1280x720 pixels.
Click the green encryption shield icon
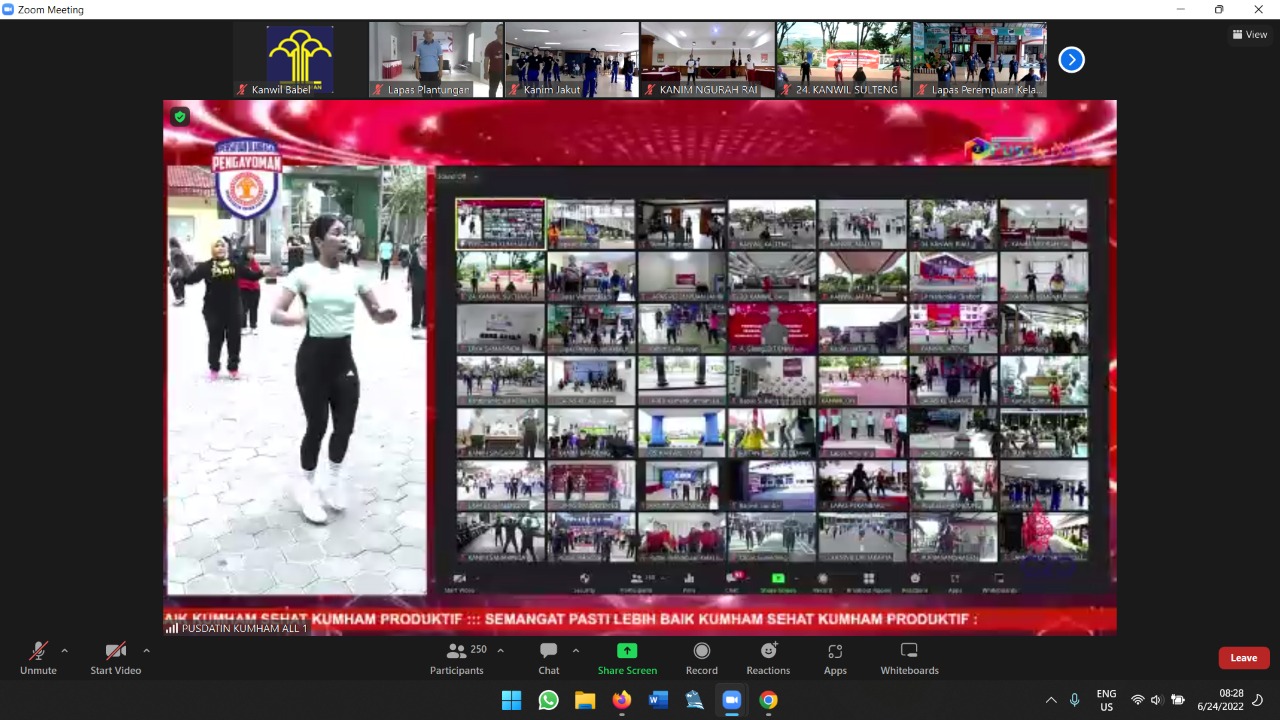(x=180, y=116)
